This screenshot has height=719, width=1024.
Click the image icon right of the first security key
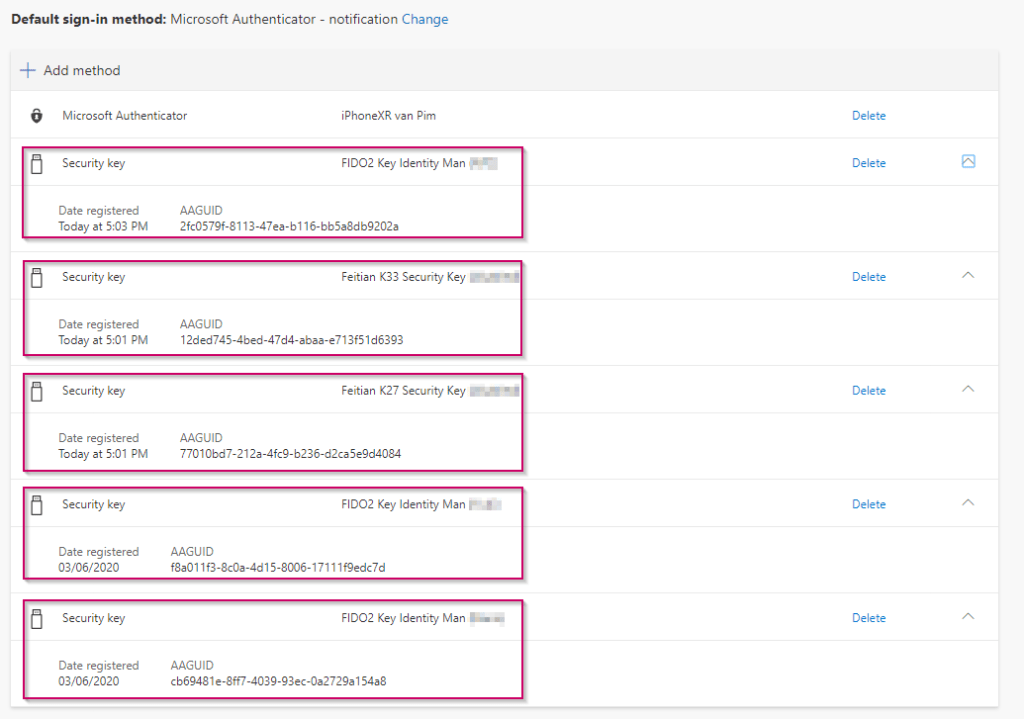coord(967,162)
